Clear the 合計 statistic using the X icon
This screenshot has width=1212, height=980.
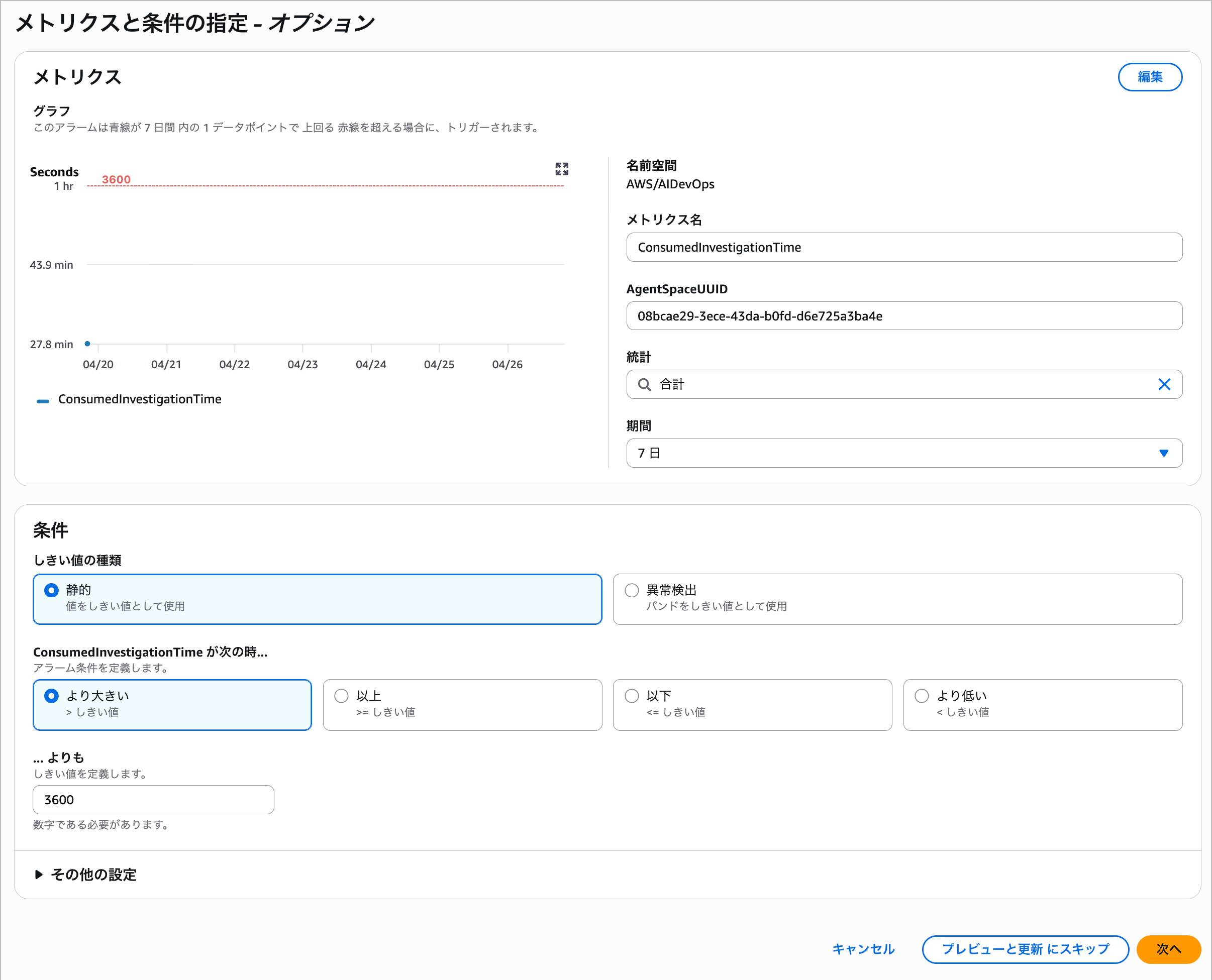pos(1165,384)
